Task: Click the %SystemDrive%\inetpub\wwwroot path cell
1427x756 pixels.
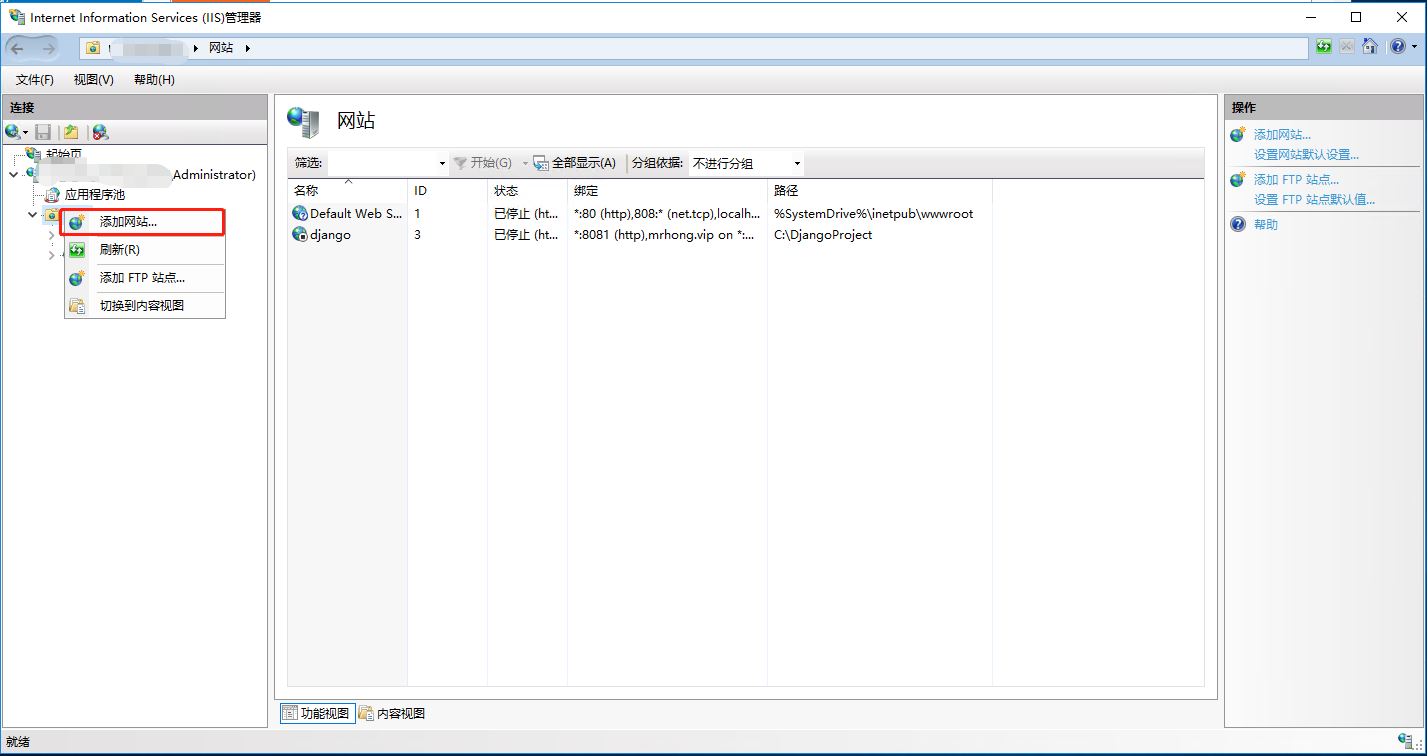Action: coord(873,213)
